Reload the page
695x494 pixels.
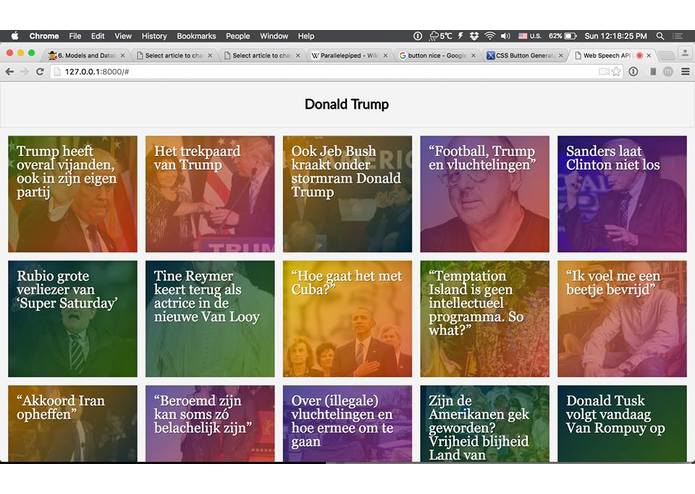(39, 71)
